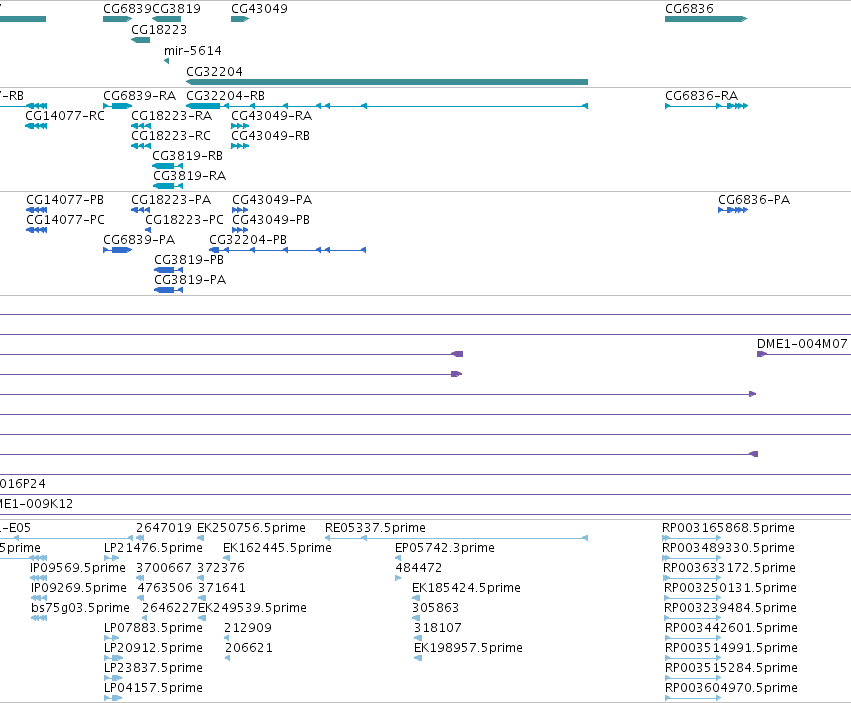Click protein CG18223-PC
The height and width of the screenshot is (703, 851).
click(185, 220)
